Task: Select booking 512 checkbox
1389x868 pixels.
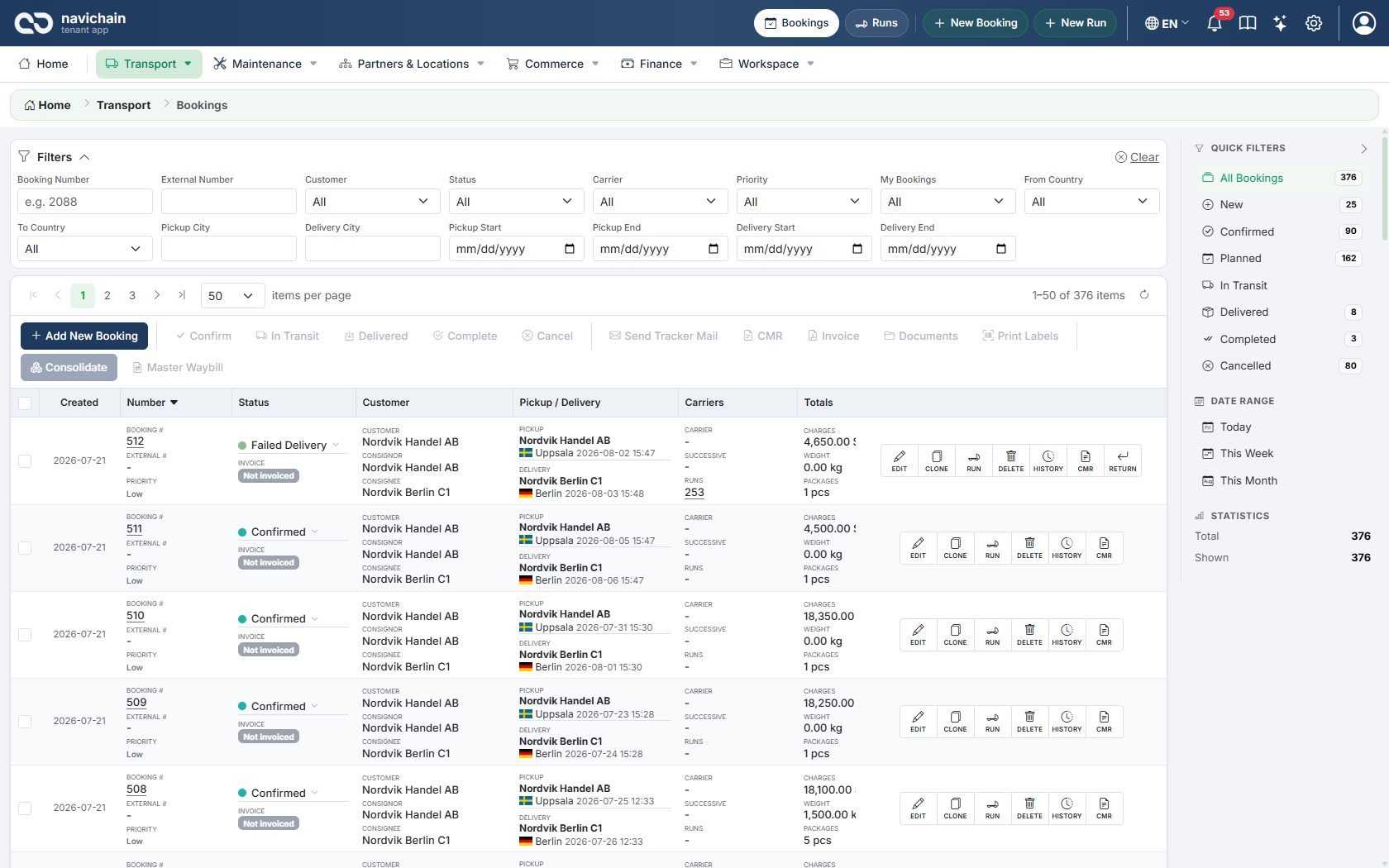Action: point(25,461)
